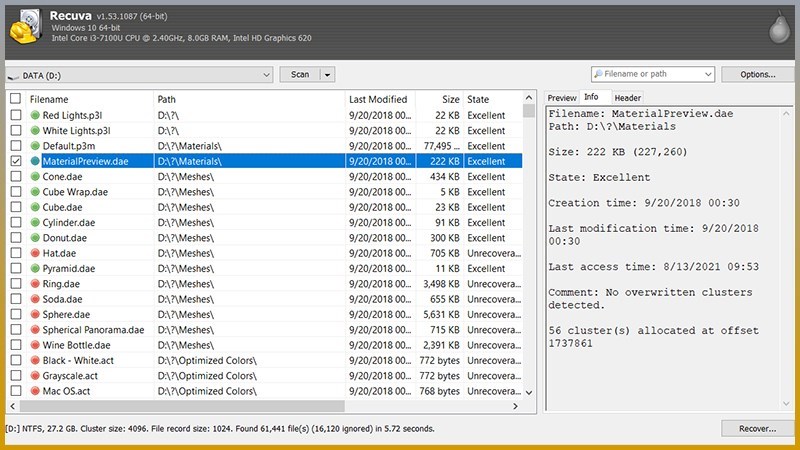The height and width of the screenshot is (450, 800).
Task: Click the green status dot for White Lights.p3l
Action: pos(35,131)
